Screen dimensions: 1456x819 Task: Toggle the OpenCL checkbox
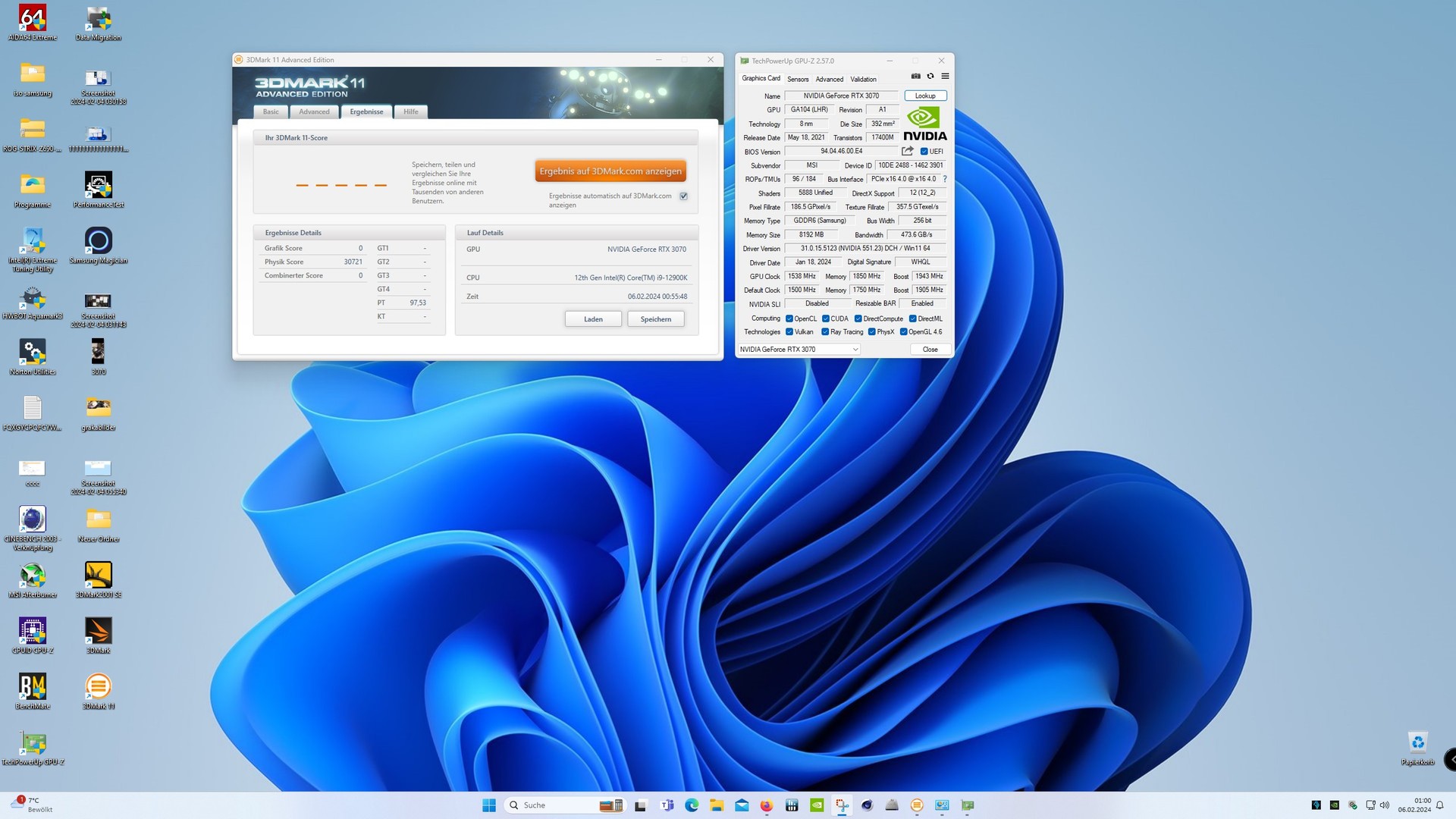click(789, 318)
